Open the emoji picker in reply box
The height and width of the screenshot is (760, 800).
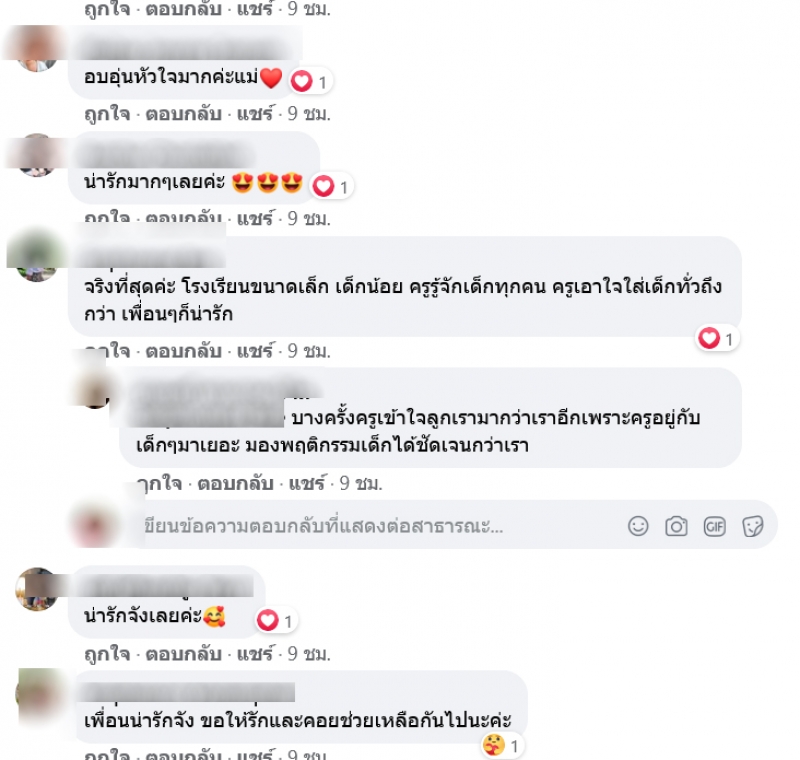pos(638,526)
